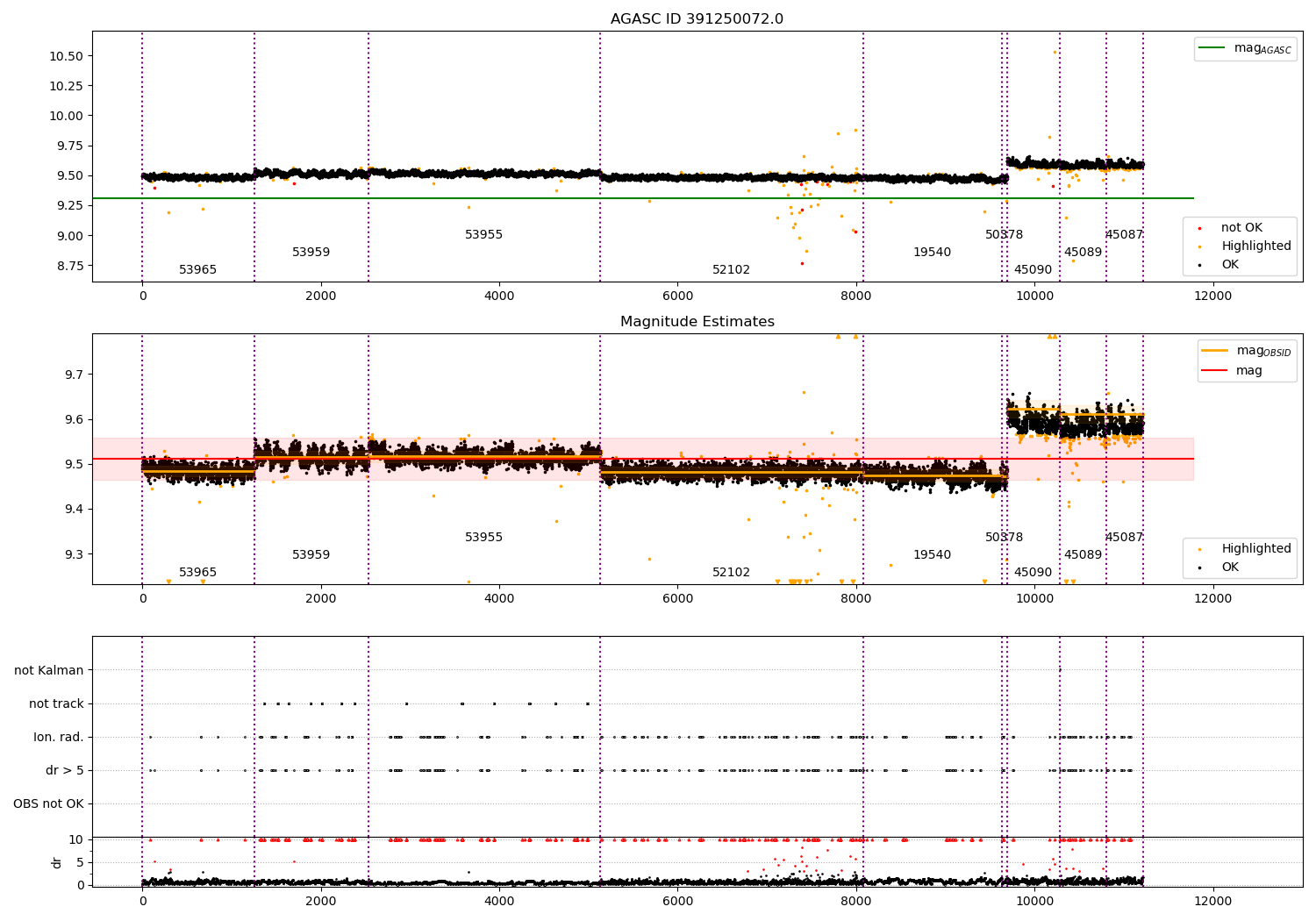This screenshot has width=1316, height=921.
Task: Click obsid label 19540 in the top plot
Action: click(932, 253)
